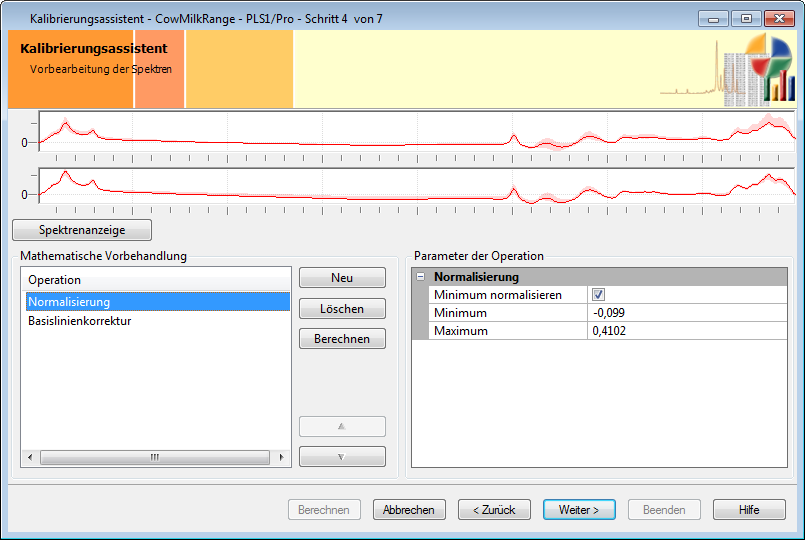Image resolution: width=805 pixels, height=540 pixels.
Task: Click the move-up arrow button
Action: pyautogui.click(x=342, y=426)
